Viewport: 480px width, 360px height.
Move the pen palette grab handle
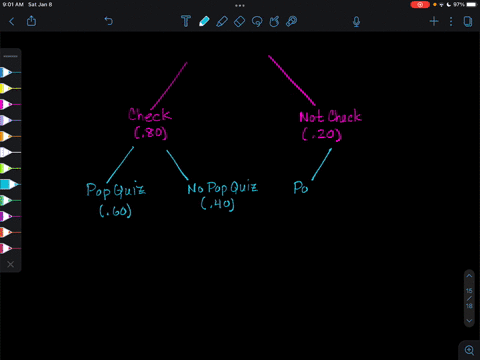tap(10, 56)
